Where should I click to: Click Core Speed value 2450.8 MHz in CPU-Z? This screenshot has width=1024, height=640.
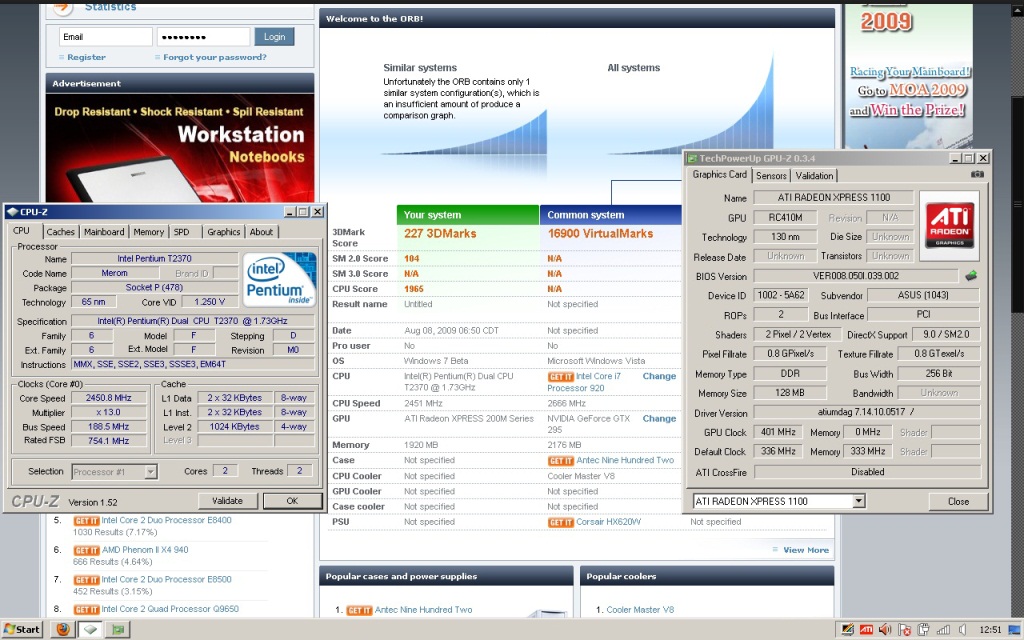click(108, 398)
